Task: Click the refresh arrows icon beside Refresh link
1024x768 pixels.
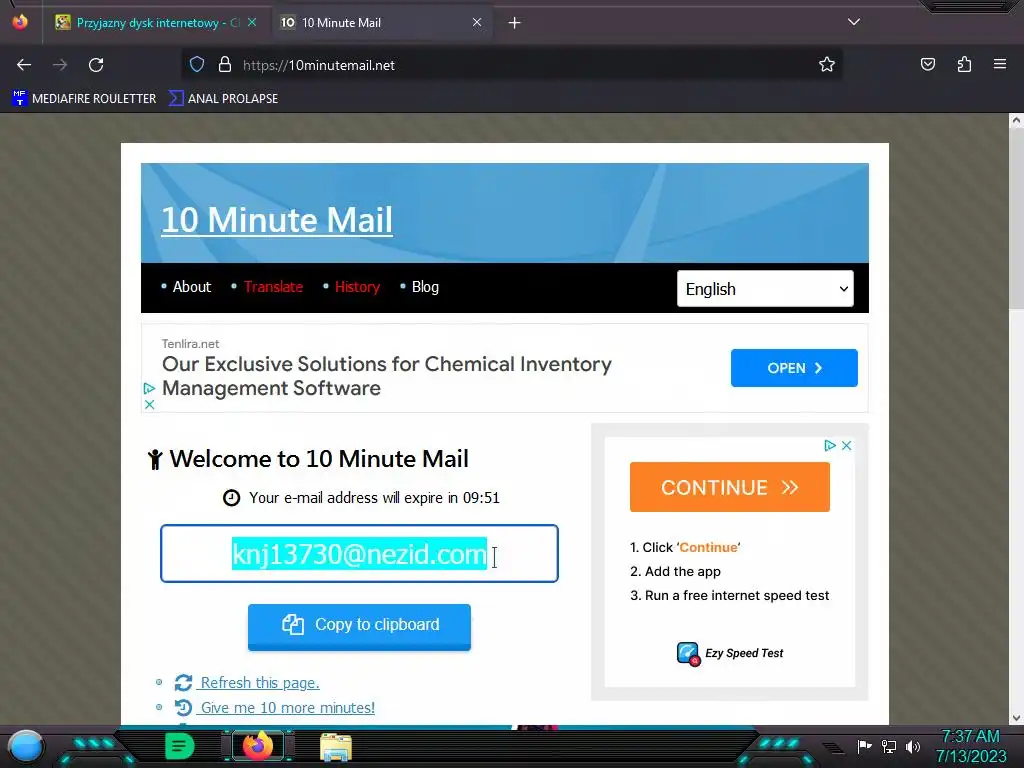Action: [x=184, y=682]
